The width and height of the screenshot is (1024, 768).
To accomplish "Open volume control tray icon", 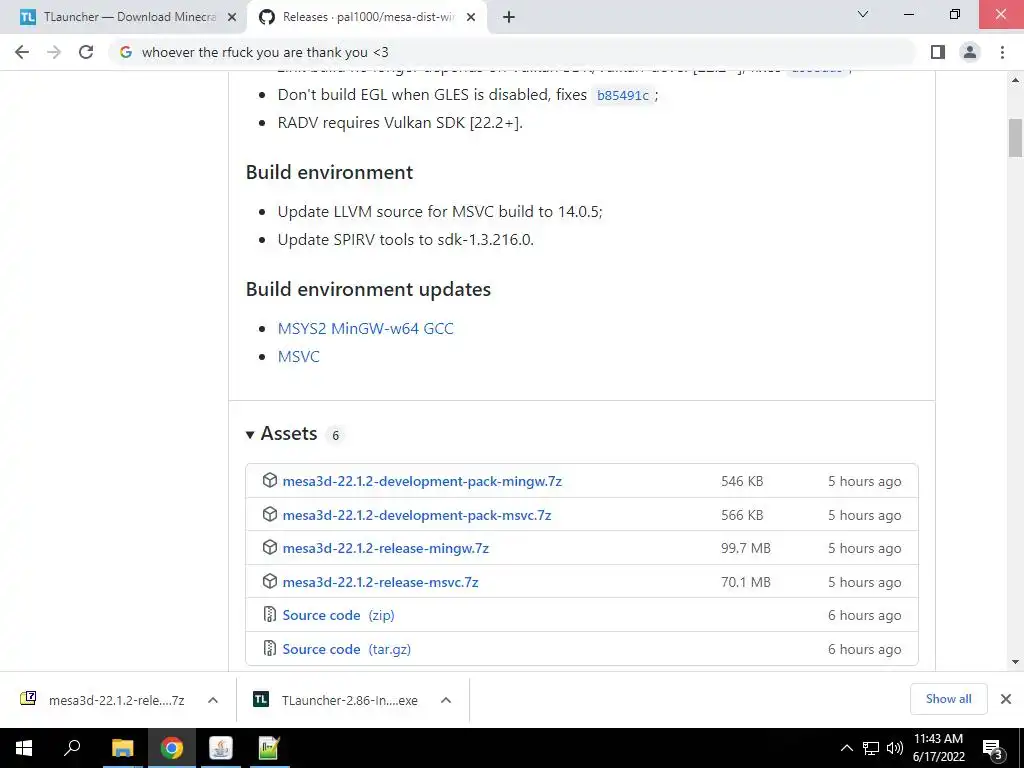I will point(895,748).
